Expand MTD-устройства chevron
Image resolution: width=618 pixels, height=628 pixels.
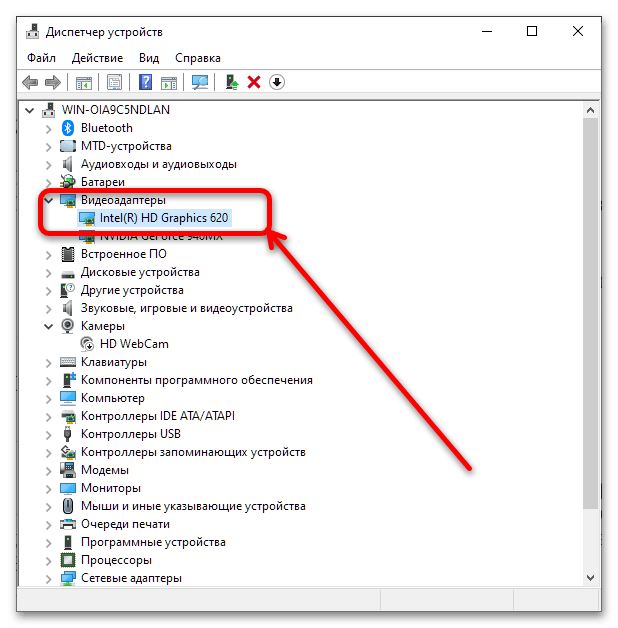click(x=48, y=147)
